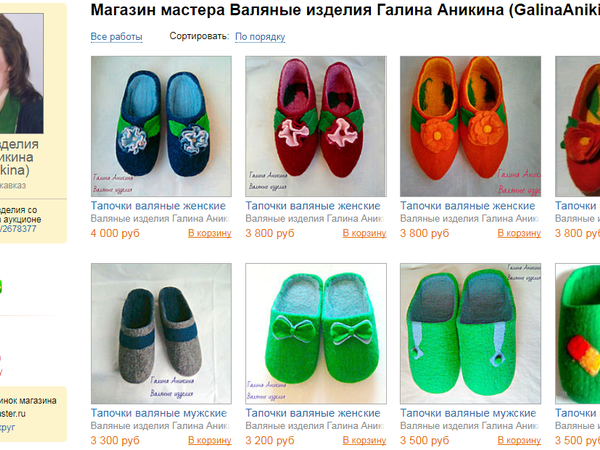Add the 3 200 руб green slippers to cart
The width and height of the screenshot is (600, 450).
[364, 440]
